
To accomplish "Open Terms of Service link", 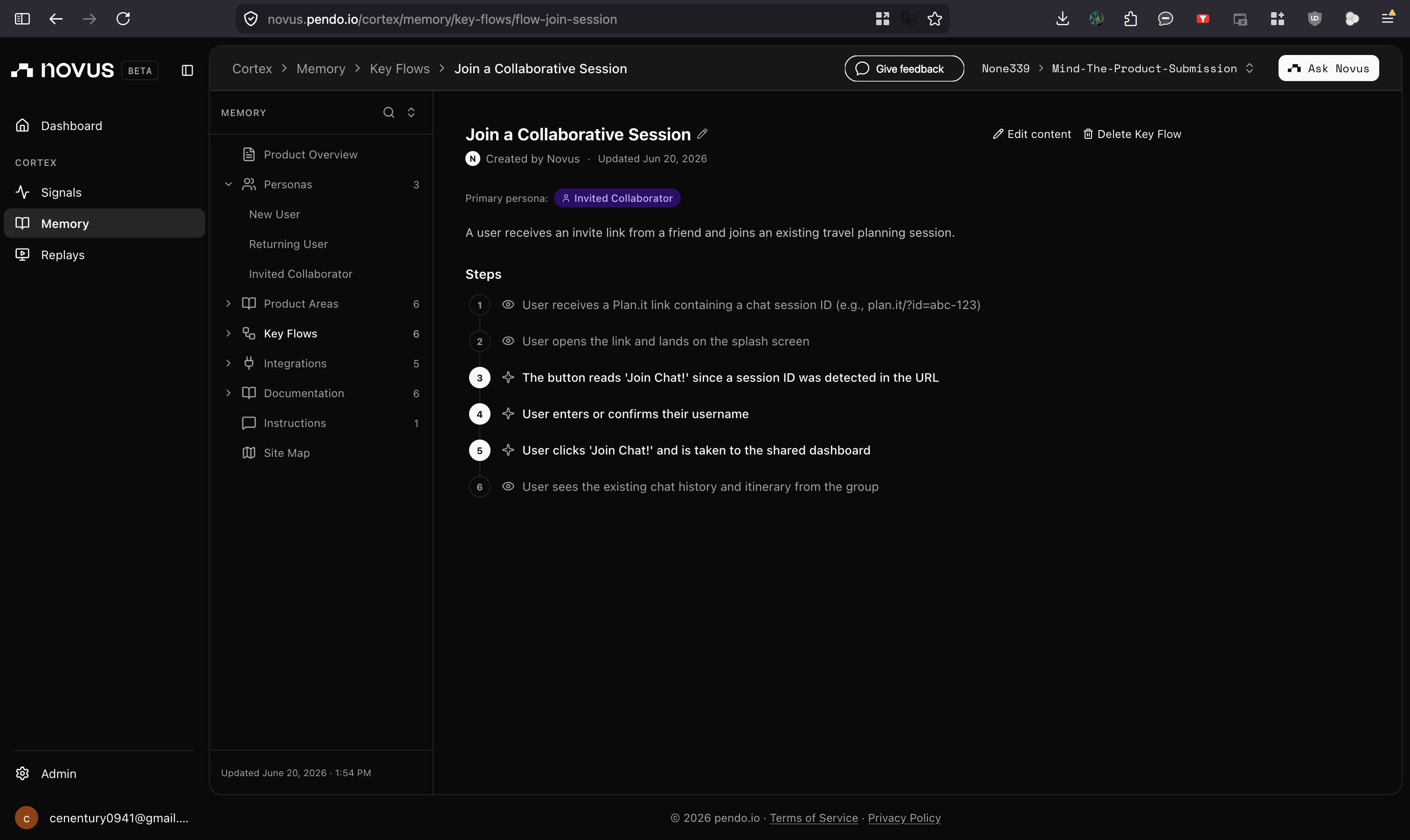I will coord(813,818).
